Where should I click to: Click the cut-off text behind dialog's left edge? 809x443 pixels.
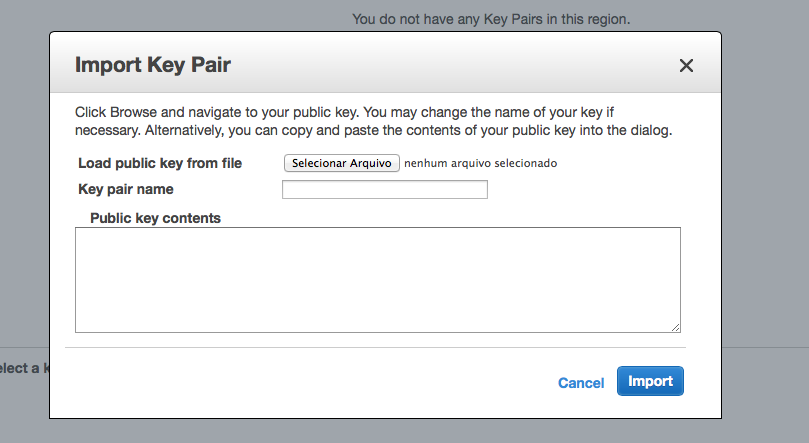[x=22, y=368]
